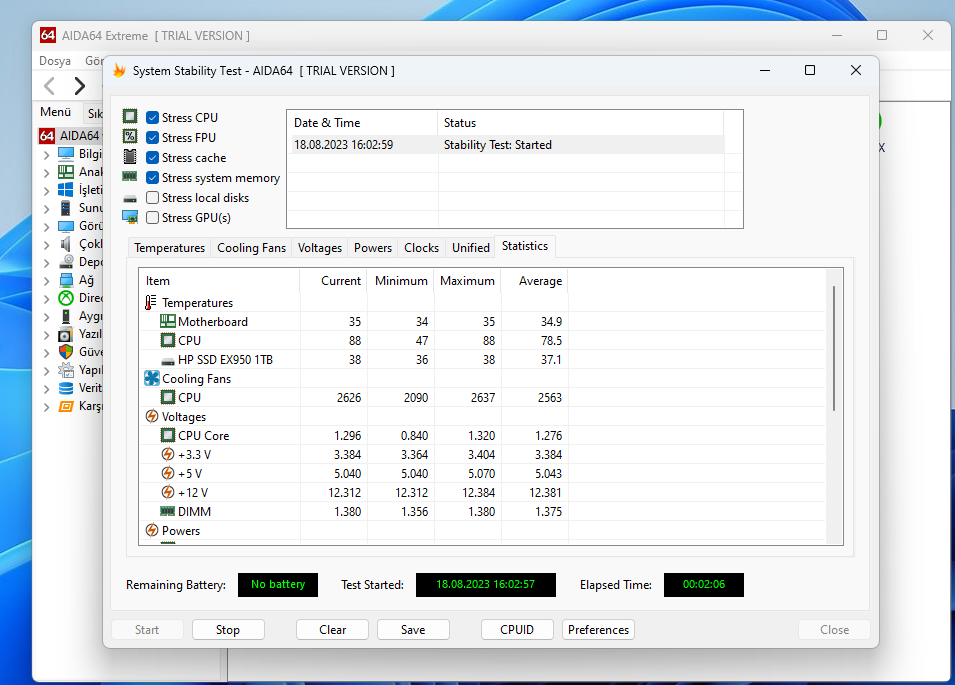Expand the Çokl tree node chevron

(46, 245)
